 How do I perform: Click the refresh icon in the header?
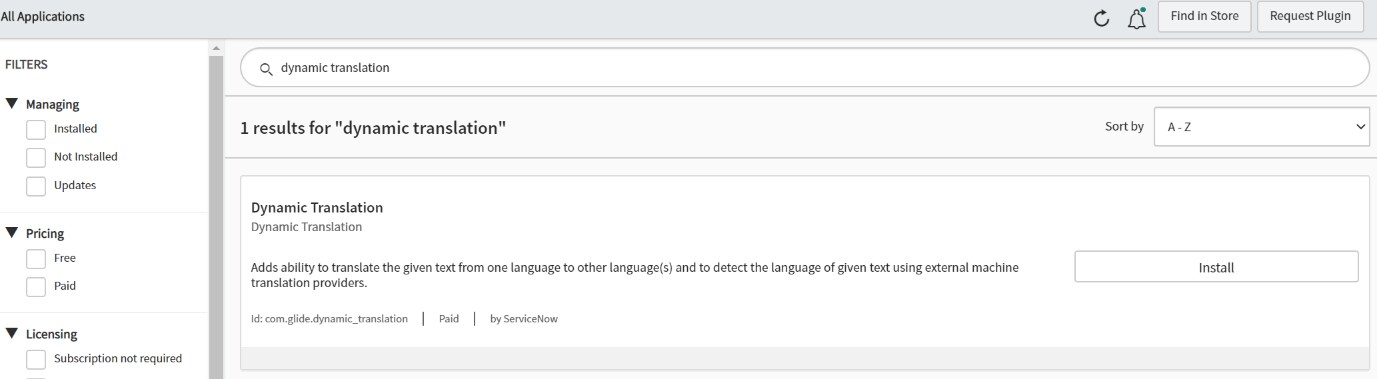pyautogui.click(x=1102, y=17)
